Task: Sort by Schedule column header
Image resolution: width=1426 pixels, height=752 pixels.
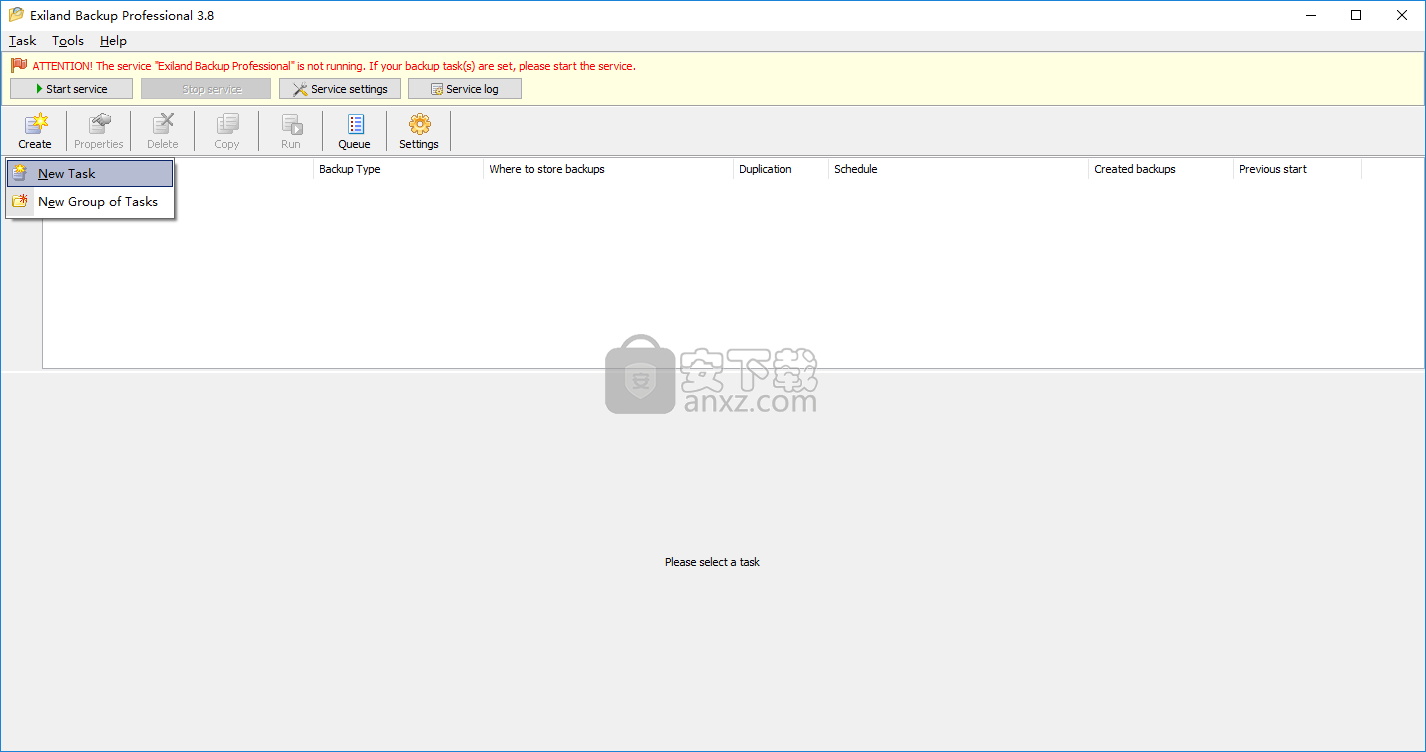Action: pyautogui.click(x=958, y=169)
